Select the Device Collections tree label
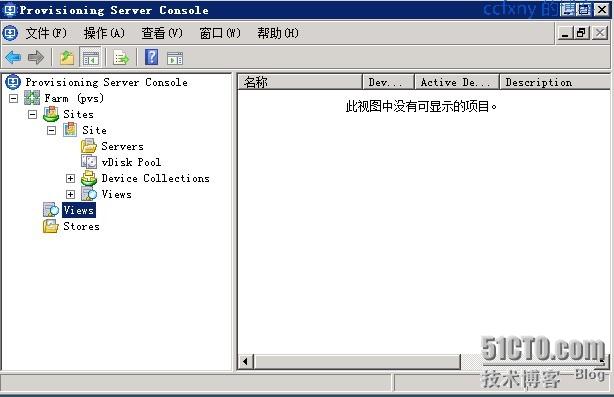The width and height of the screenshot is (614, 397). click(x=155, y=178)
